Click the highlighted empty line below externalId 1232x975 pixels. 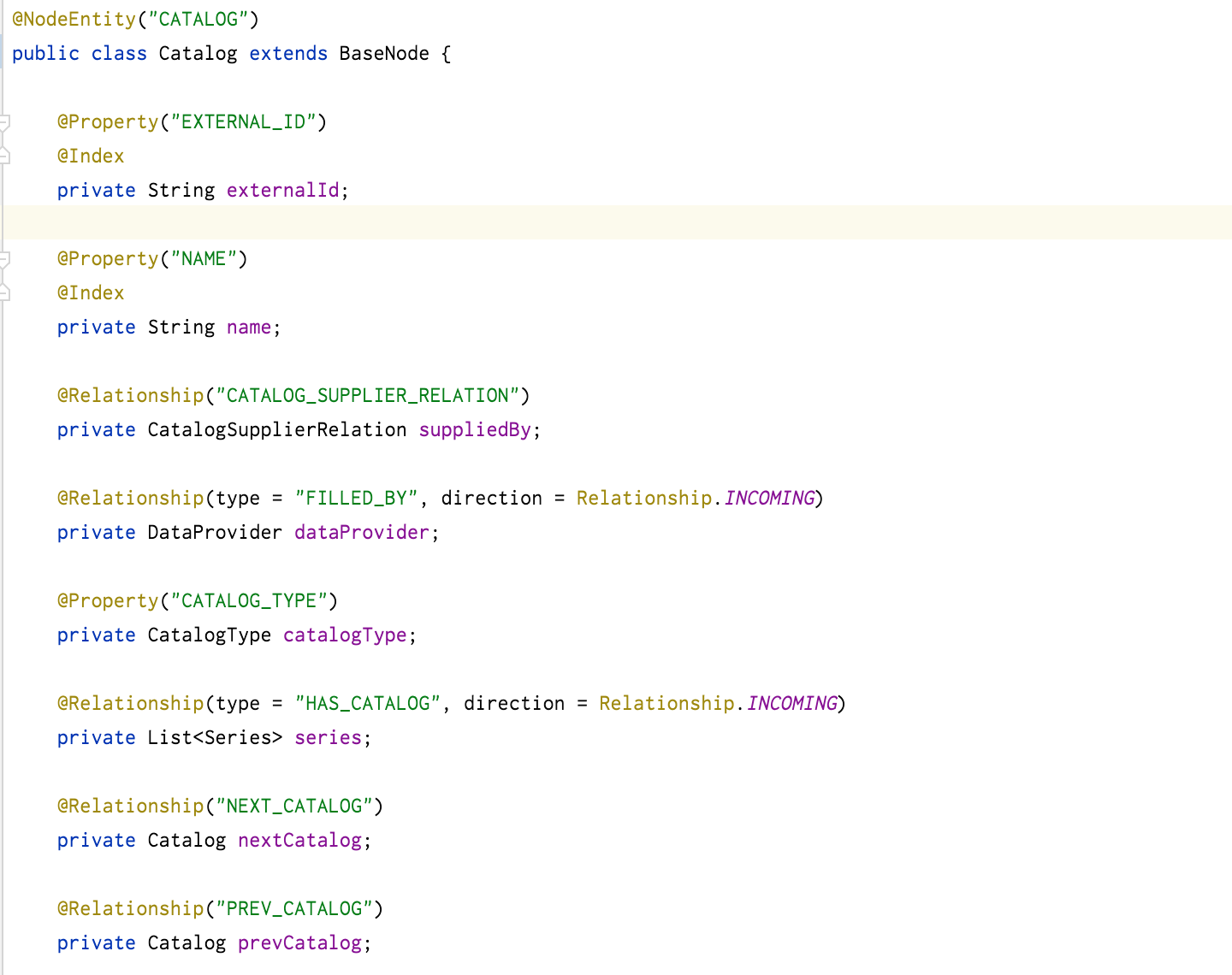342,223
